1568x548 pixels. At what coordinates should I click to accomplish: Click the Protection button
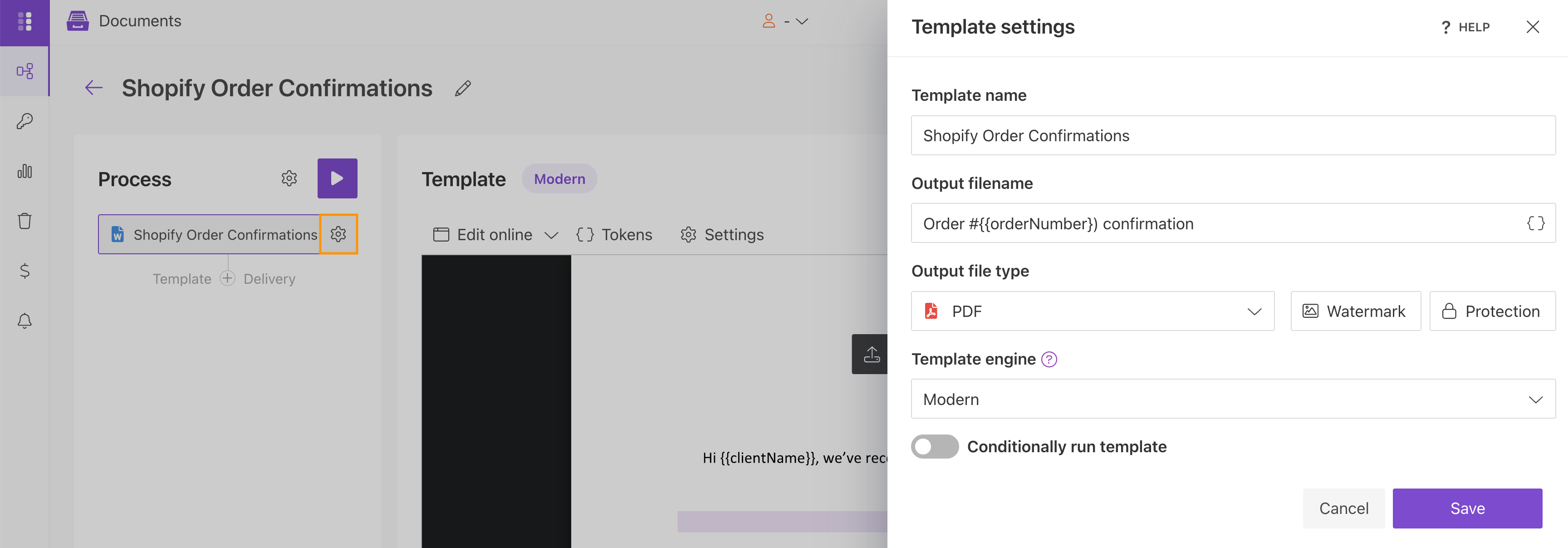coord(1492,311)
